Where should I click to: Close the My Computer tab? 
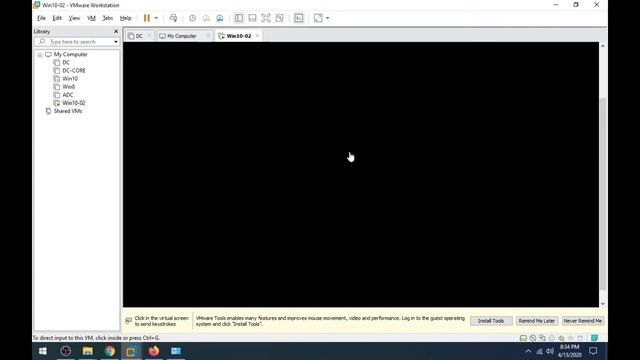pyautogui.click(x=208, y=36)
